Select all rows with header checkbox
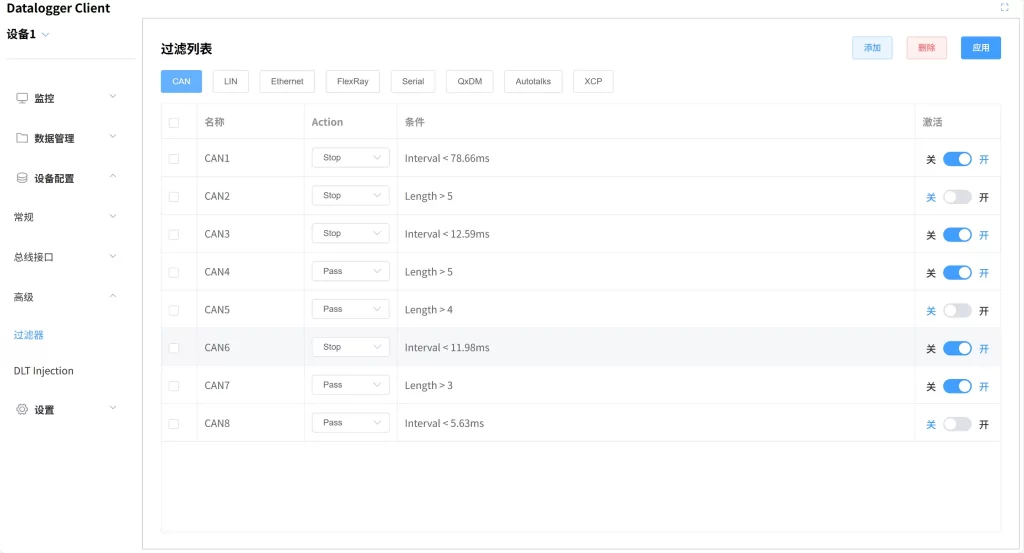This screenshot has height=553, width=1024. coord(174,122)
